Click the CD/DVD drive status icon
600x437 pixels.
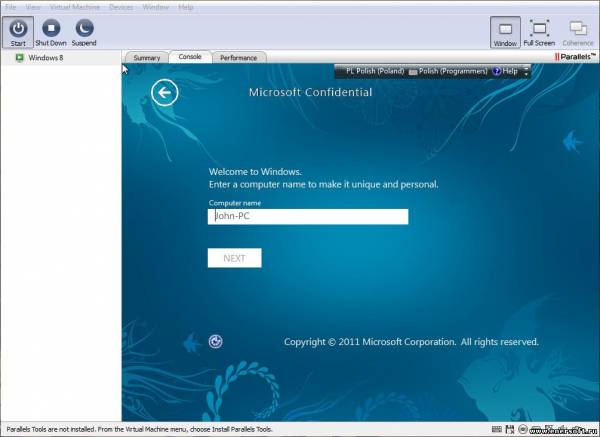tap(522, 429)
